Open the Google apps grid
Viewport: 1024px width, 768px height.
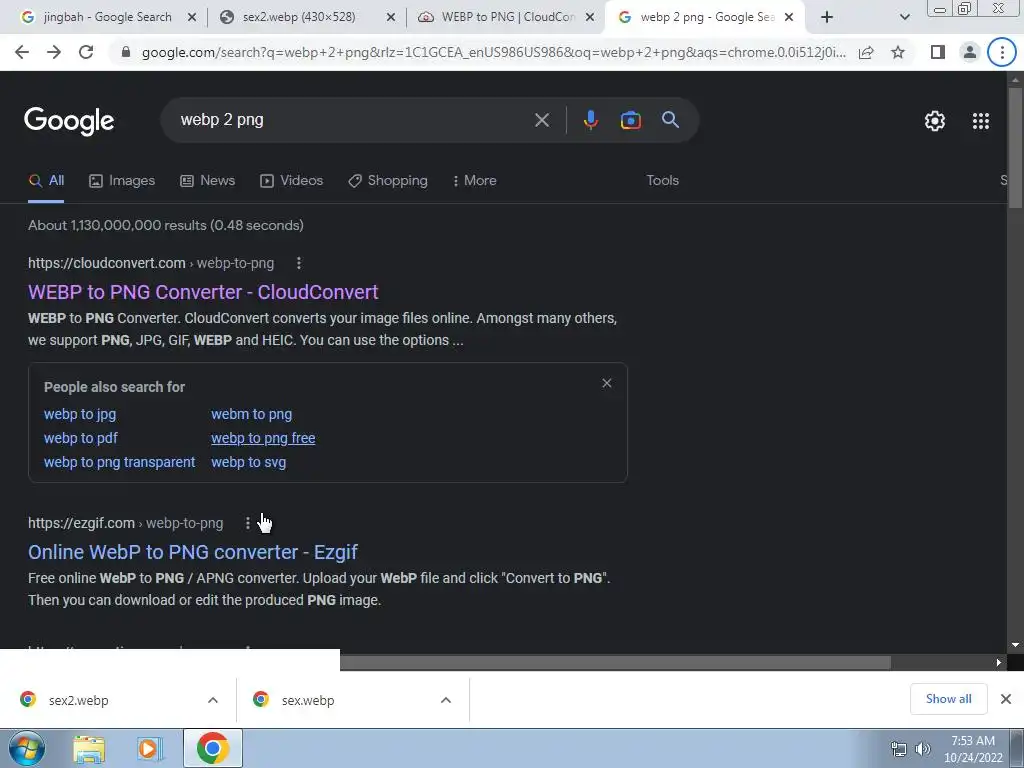980,121
